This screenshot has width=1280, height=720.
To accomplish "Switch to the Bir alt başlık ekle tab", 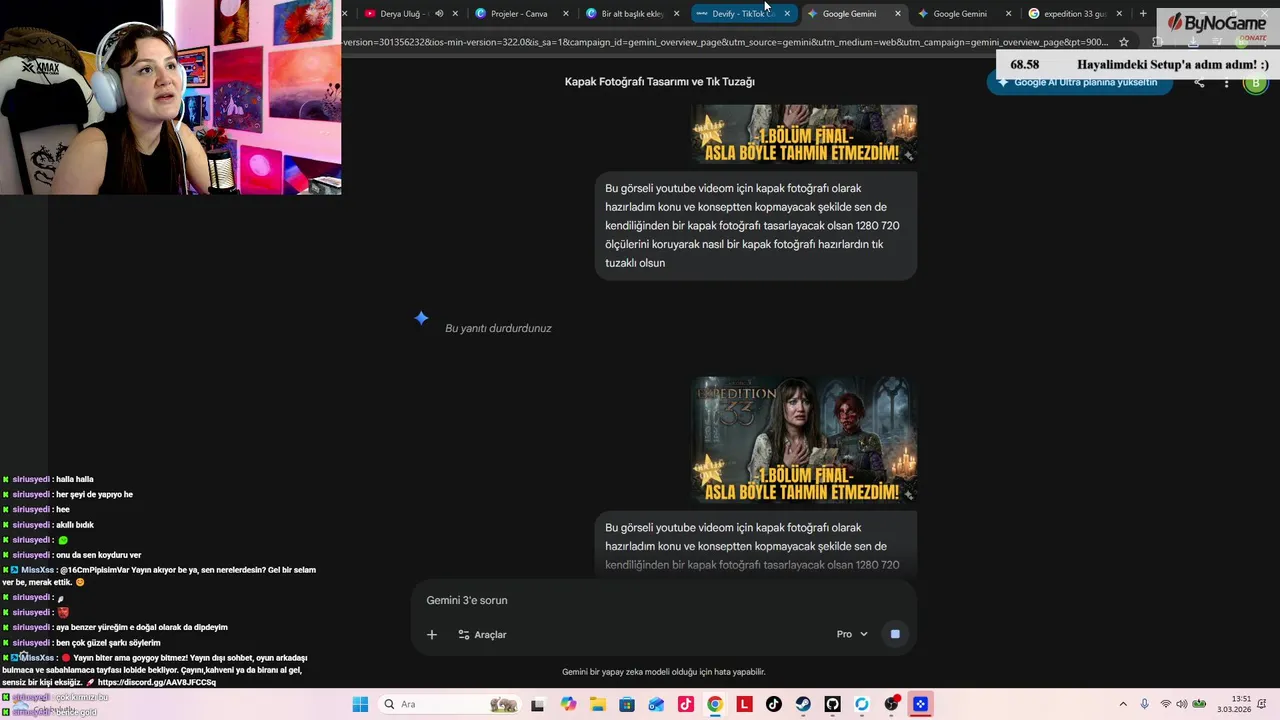I will pyautogui.click(x=631, y=14).
